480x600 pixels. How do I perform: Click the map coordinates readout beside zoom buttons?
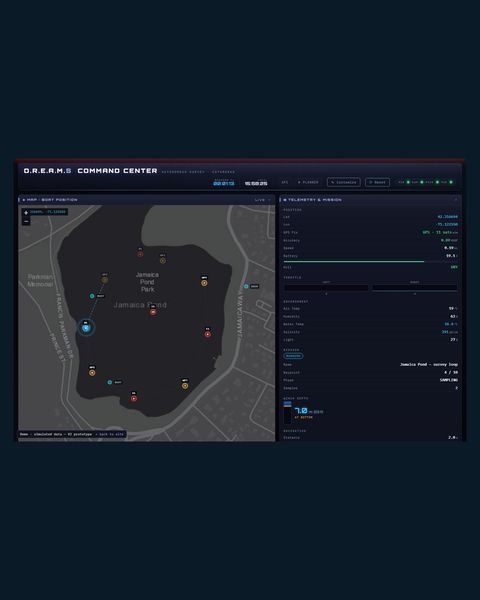click(48, 212)
